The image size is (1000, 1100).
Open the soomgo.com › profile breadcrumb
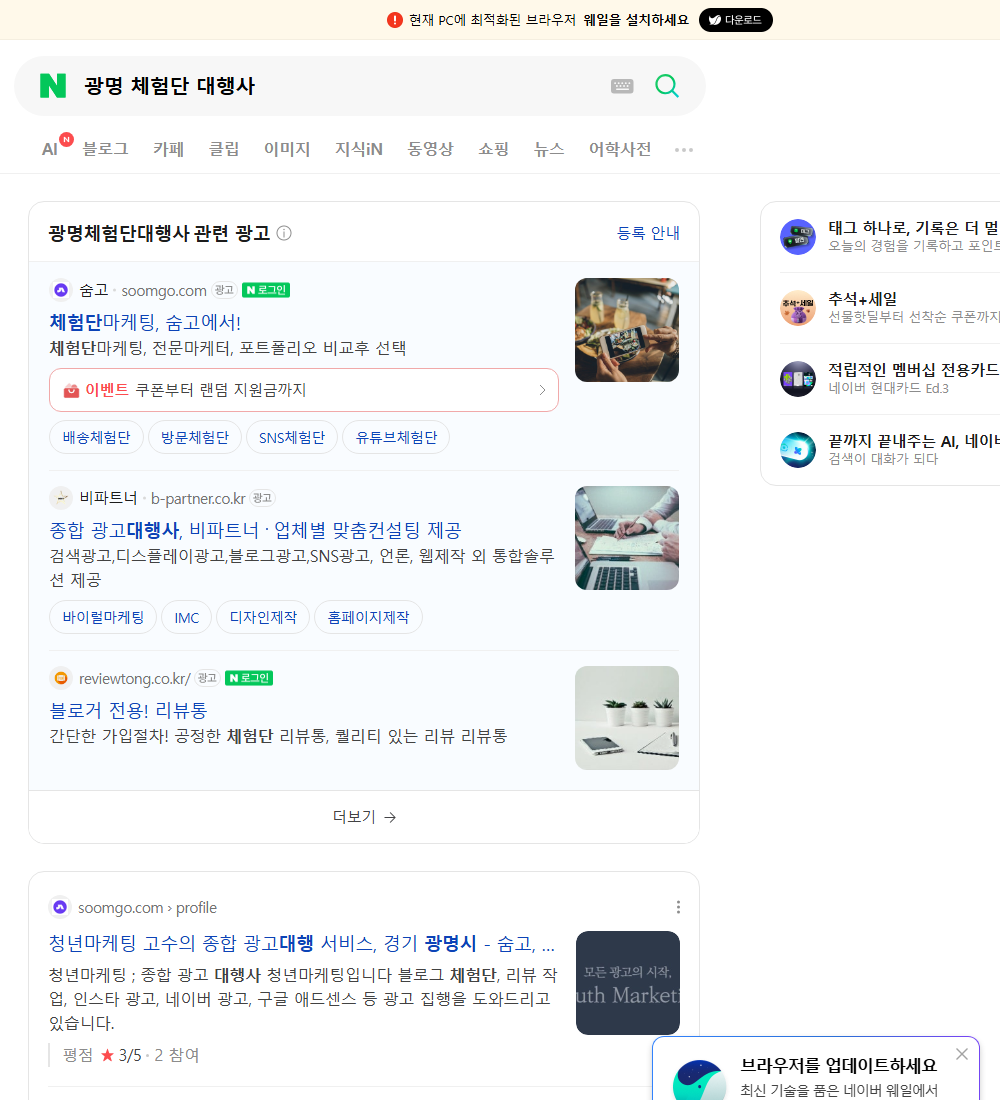tap(147, 907)
